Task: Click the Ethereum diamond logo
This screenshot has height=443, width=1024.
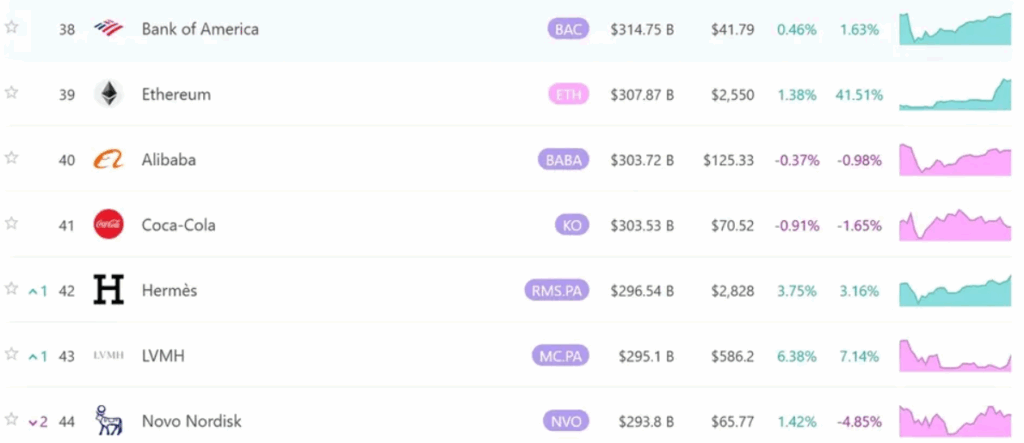Action: coord(108,94)
